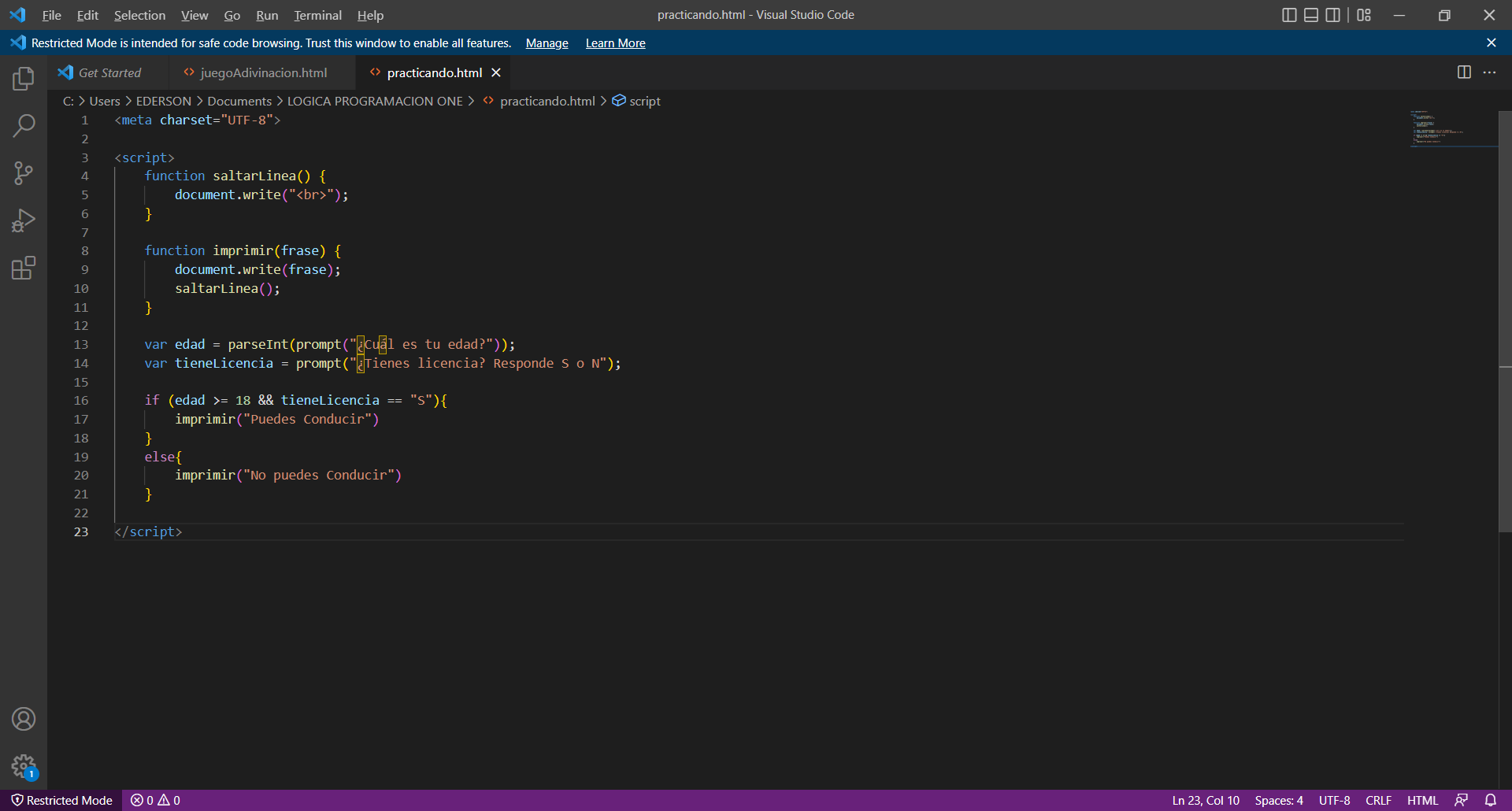Expand the LOGICA PROGRAMACION ONE breadcrumb
The width and height of the screenshot is (1512, 811).
point(375,101)
